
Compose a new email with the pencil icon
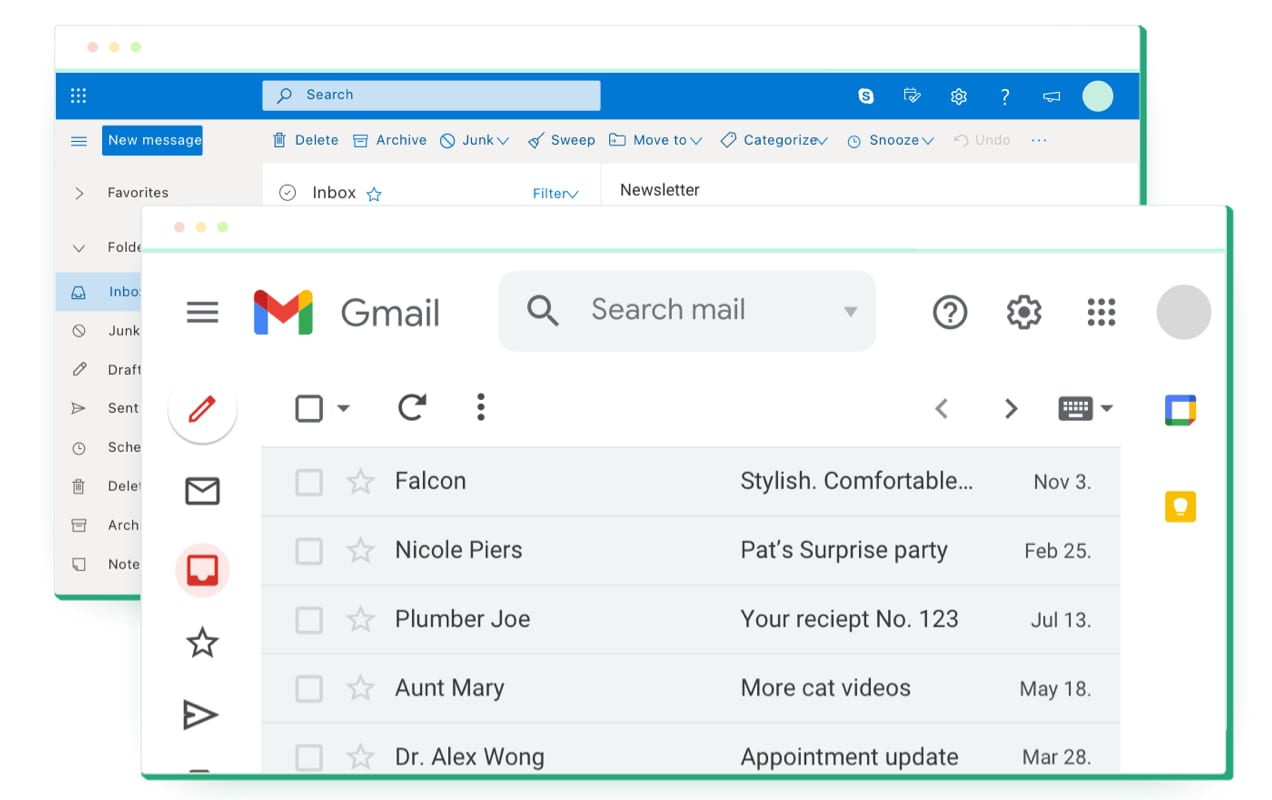pyautogui.click(x=202, y=408)
